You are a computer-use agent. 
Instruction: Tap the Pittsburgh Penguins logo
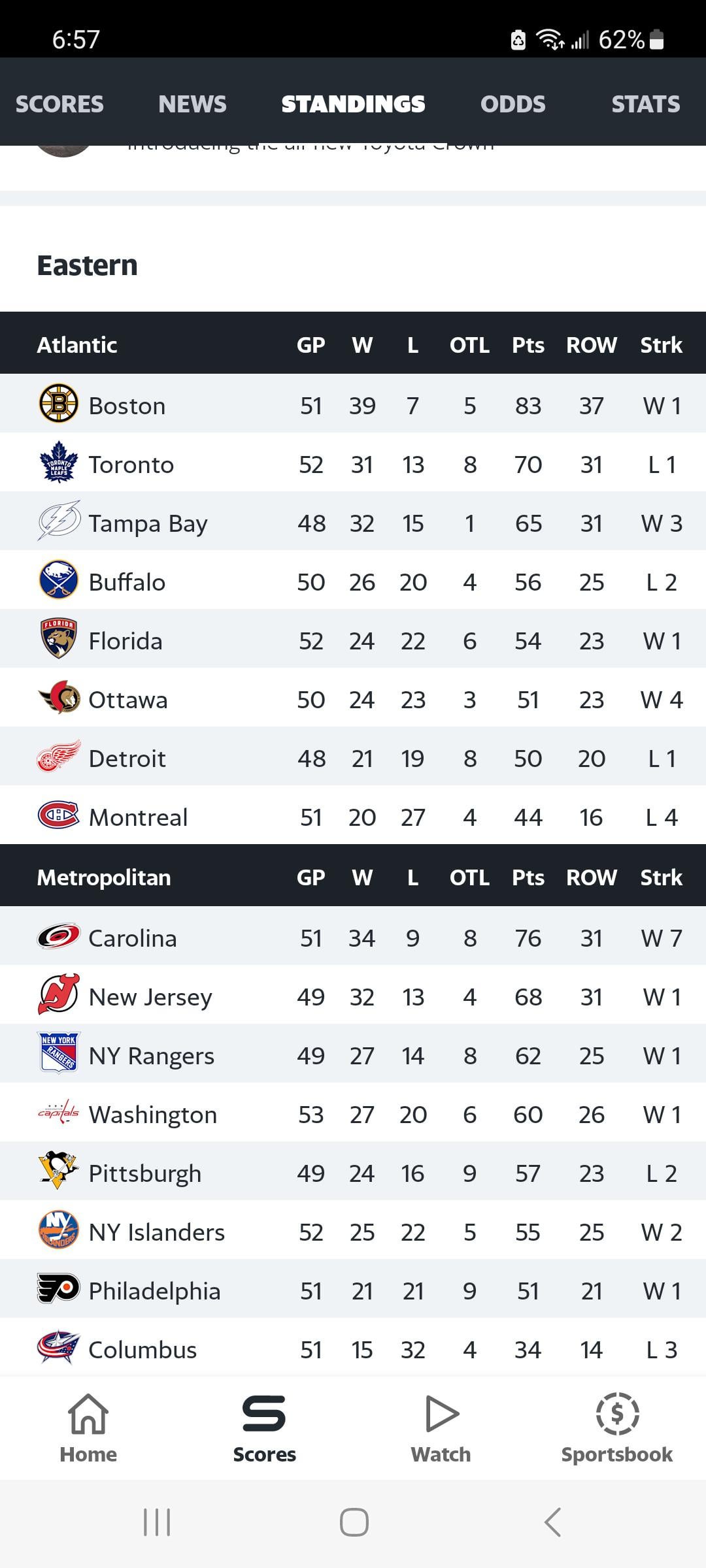[58, 1171]
